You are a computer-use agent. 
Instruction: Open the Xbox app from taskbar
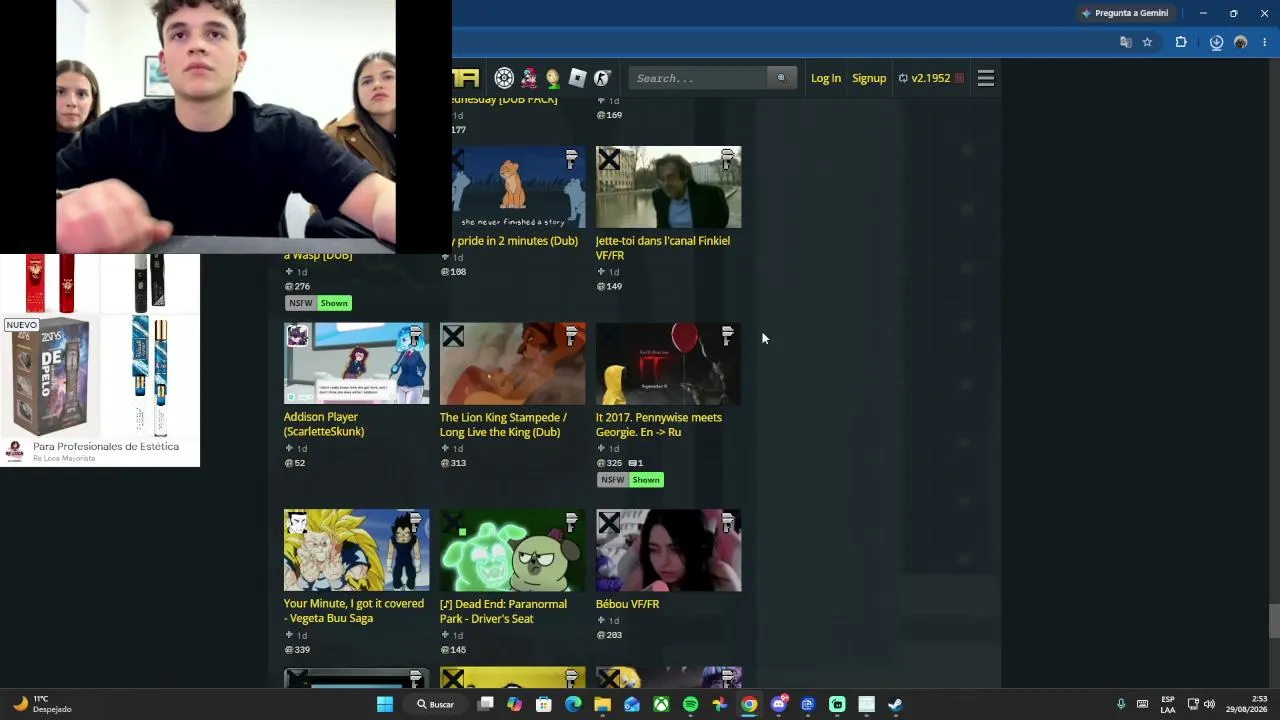click(x=661, y=705)
